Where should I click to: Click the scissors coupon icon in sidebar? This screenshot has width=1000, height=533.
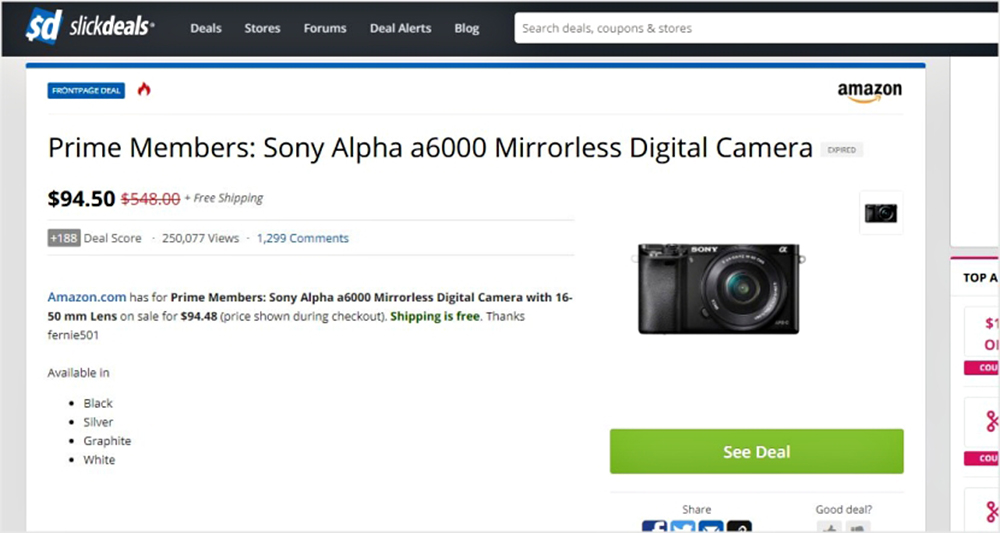pyautogui.click(x=991, y=421)
